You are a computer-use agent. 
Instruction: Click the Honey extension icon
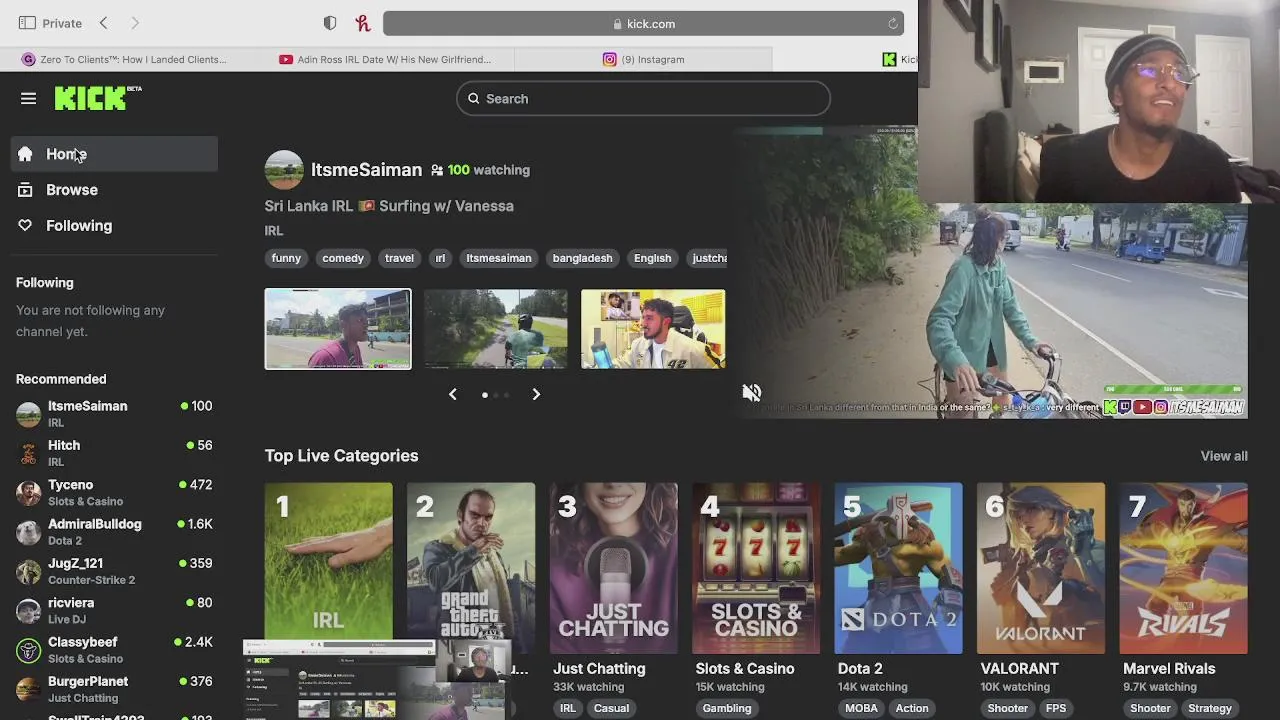point(363,23)
